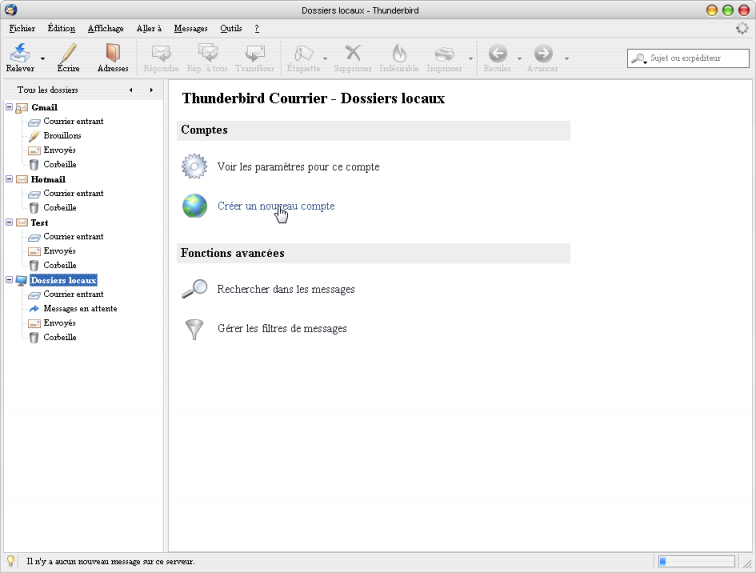Open the Messages en attente folder
Image resolution: width=756 pixels, height=573 pixels.
[80, 308]
